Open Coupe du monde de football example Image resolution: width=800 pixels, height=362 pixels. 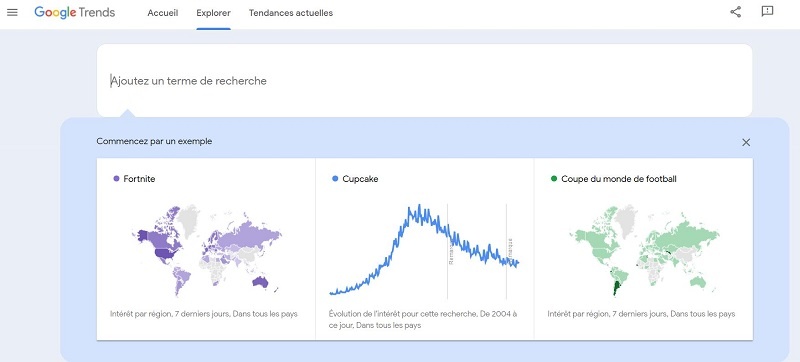619,179
